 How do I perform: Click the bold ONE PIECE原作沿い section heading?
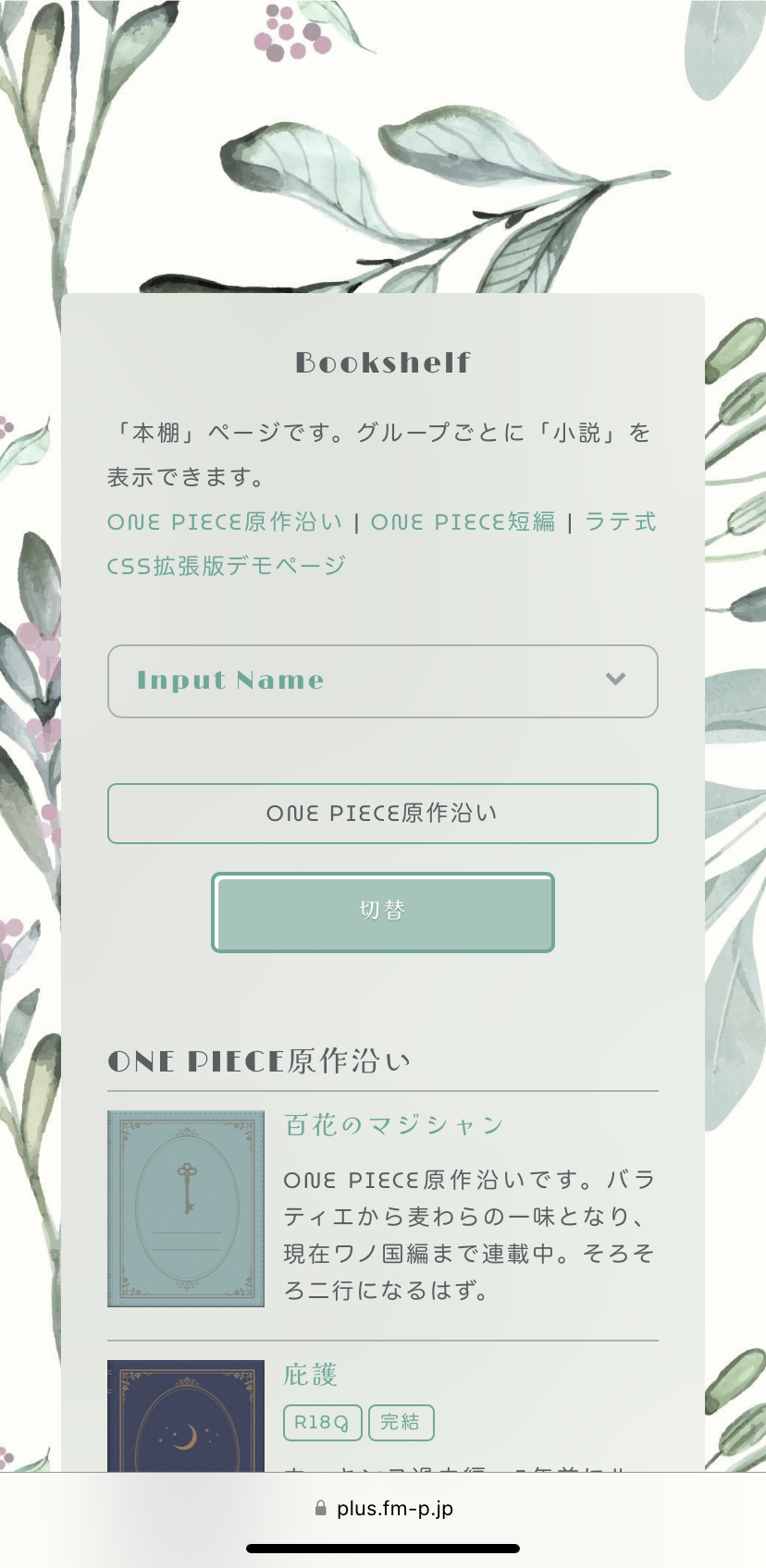point(259,1061)
